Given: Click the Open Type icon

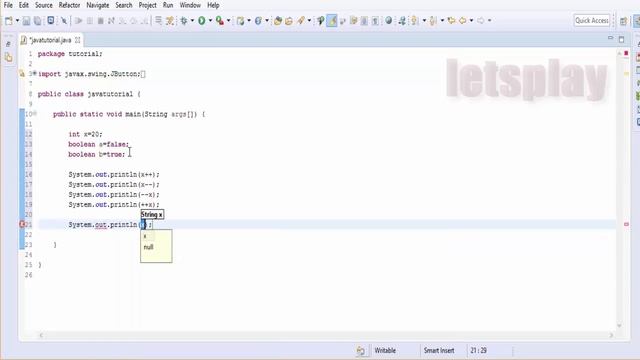Looking at the screenshot, I should 278,21.
